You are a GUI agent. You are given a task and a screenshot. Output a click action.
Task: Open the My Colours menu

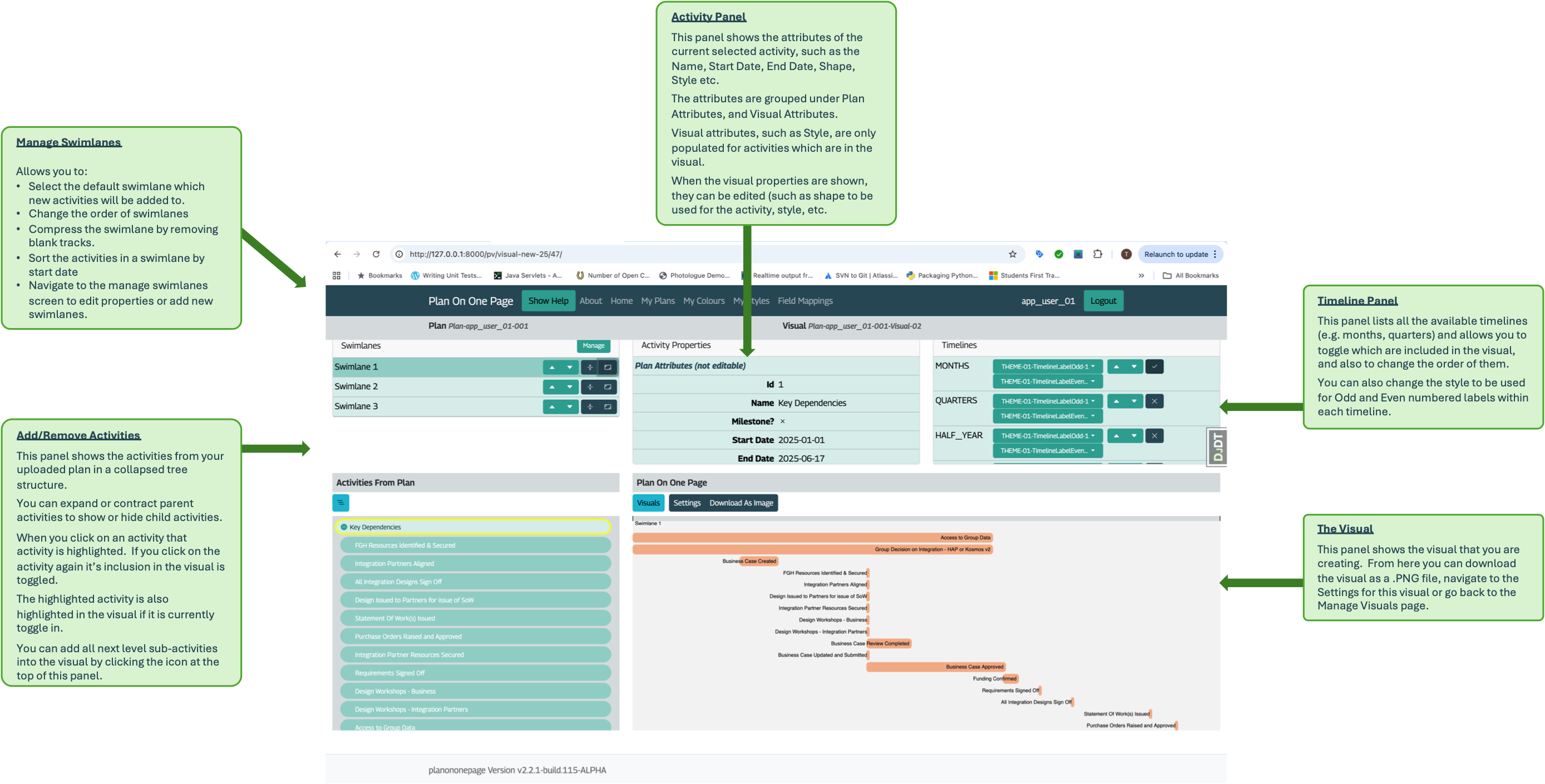coord(704,300)
